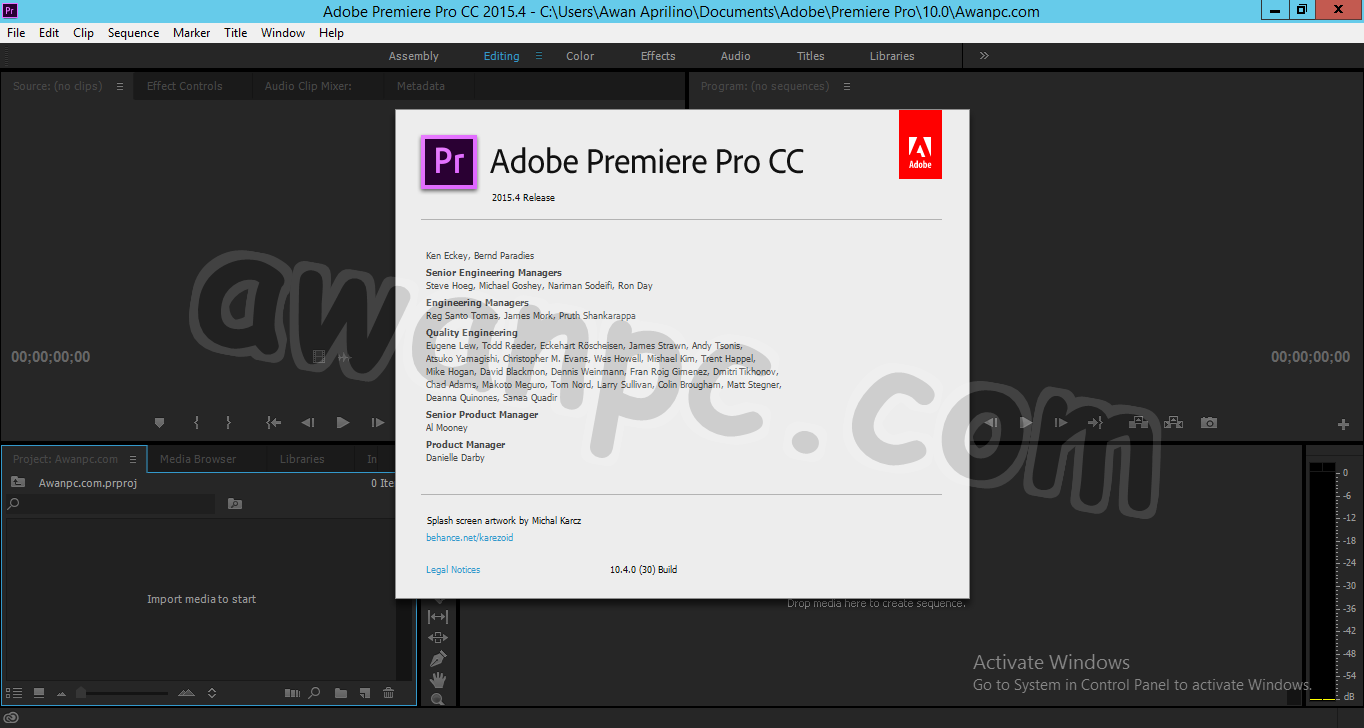1364x728 pixels.
Task: Switch to Assembly workspace
Action: 414,56
